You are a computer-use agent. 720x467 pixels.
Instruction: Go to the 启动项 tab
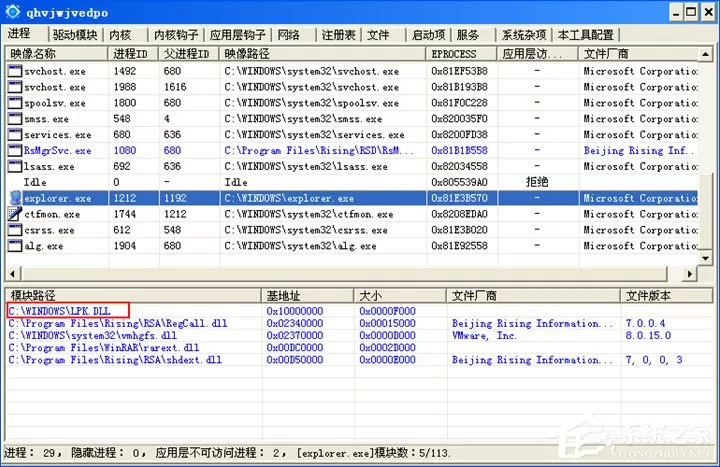click(428, 35)
